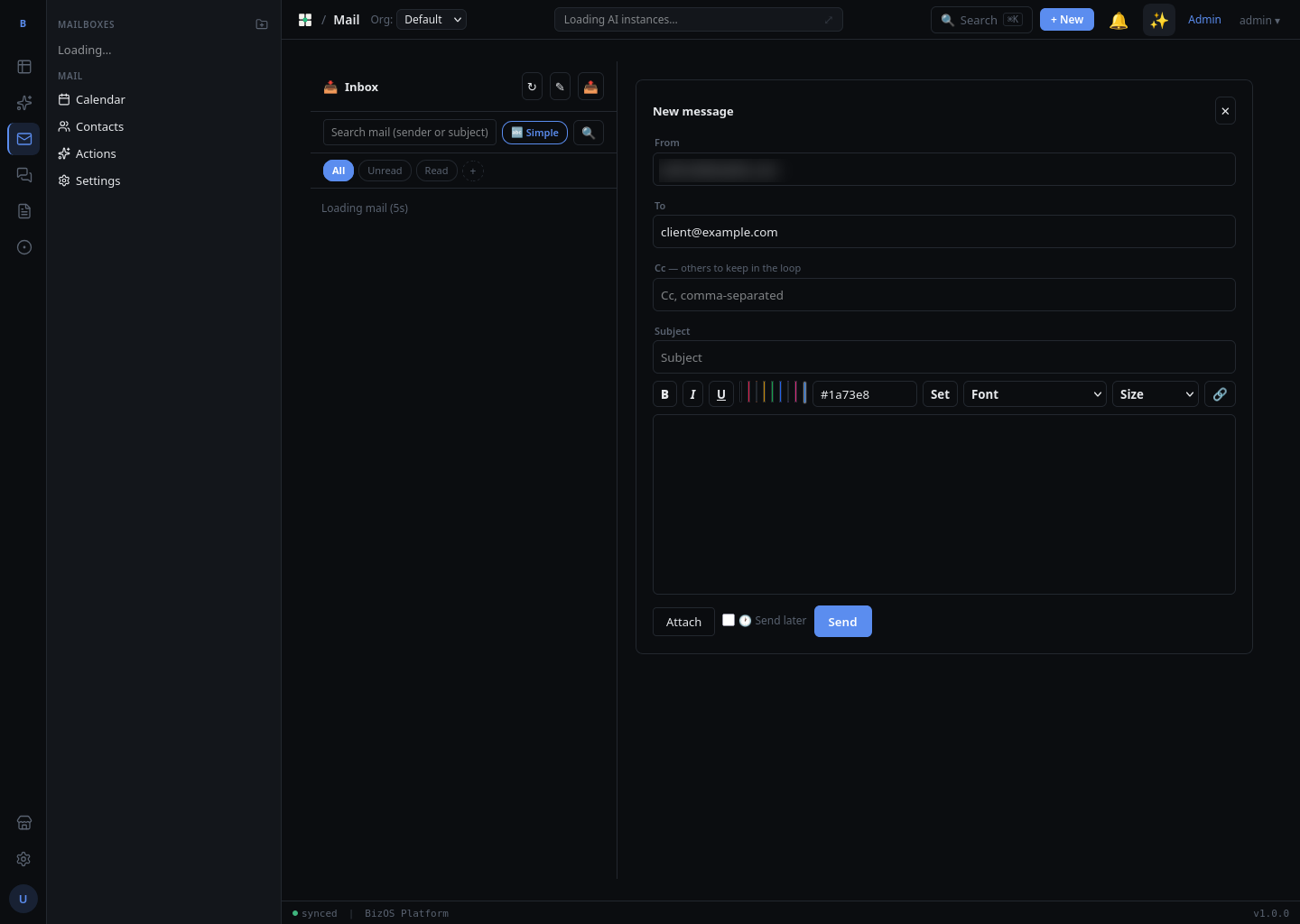
Task: Click the B logo at top left
Action: (x=23, y=23)
